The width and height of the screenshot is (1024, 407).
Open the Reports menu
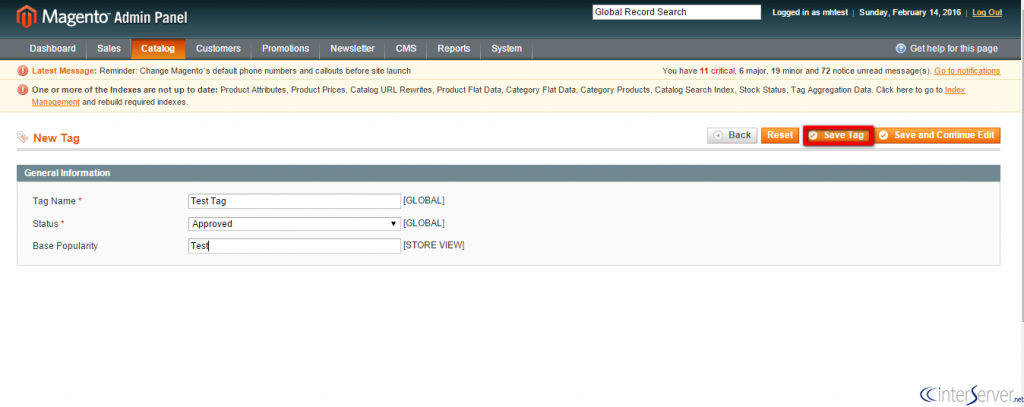pyautogui.click(x=454, y=48)
